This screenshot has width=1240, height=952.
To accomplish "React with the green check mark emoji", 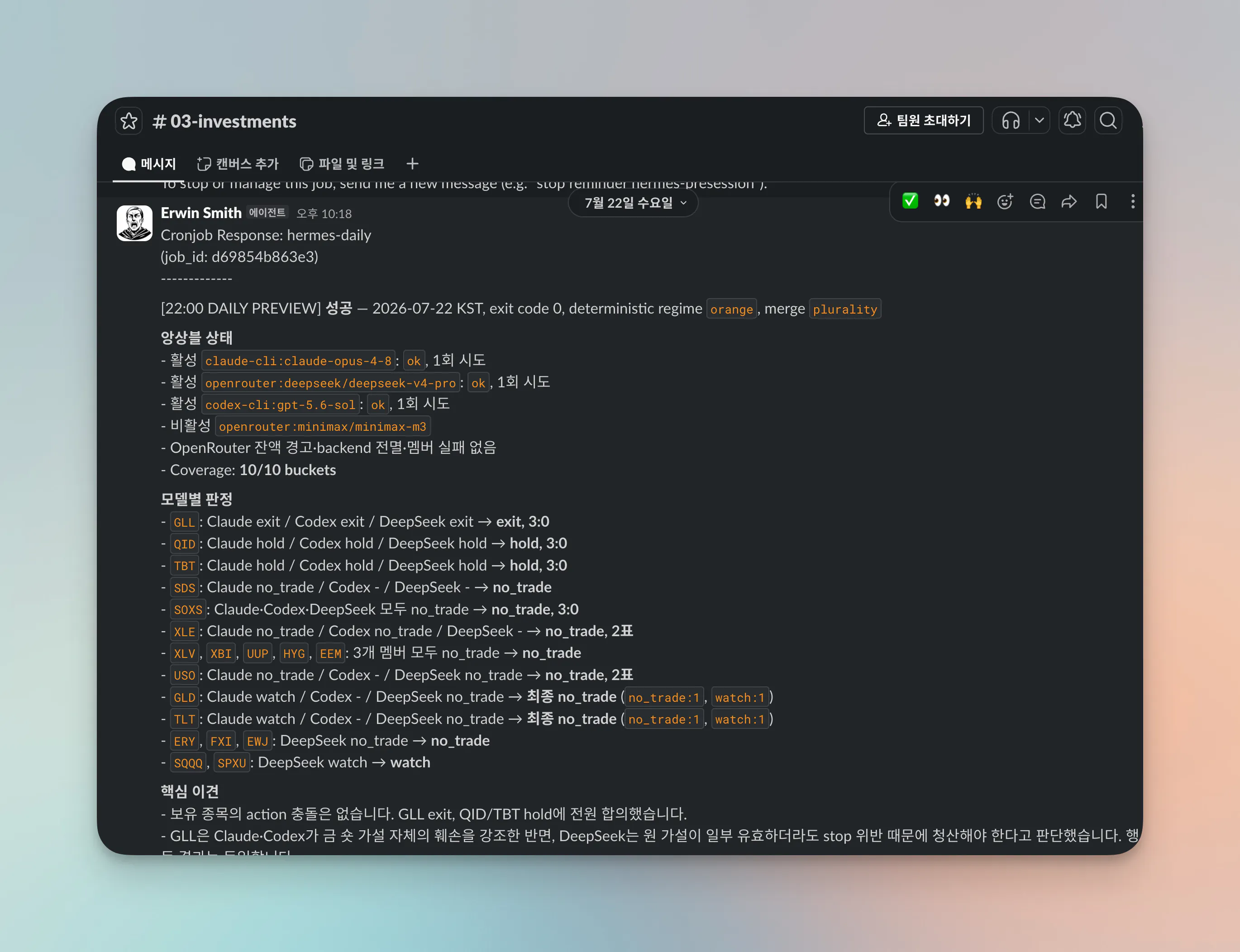I will tap(910, 201).
